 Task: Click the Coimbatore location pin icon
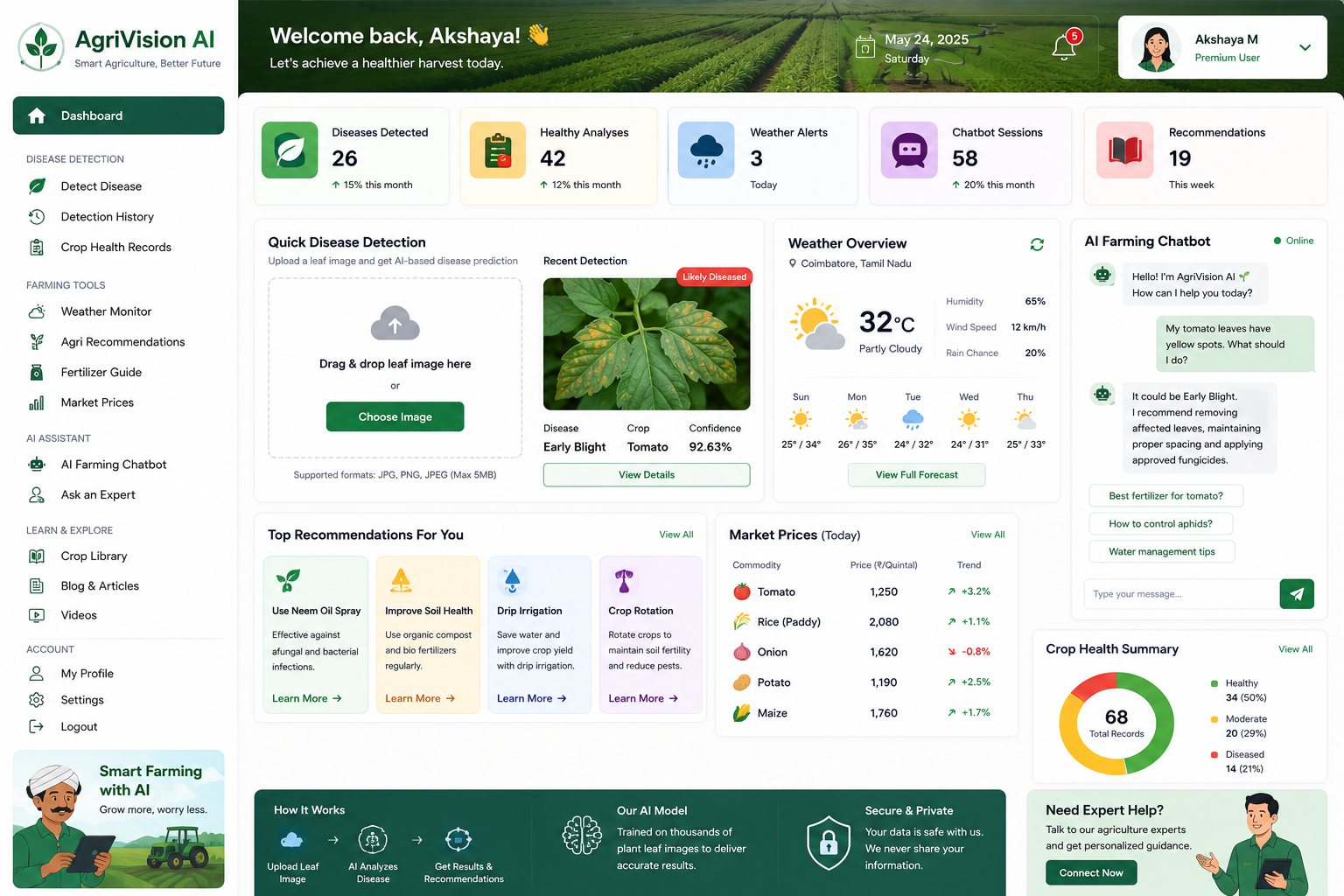coord(793,263)
